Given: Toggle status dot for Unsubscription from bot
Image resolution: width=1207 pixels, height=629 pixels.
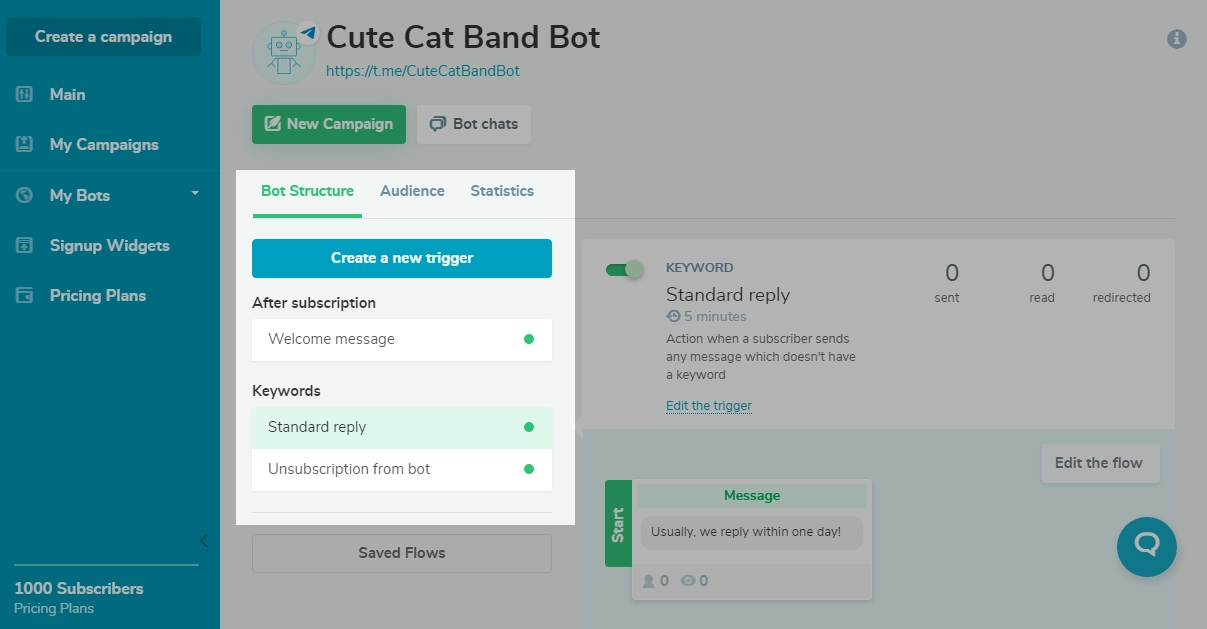Looking at the screenshot, I should pos(529,470).
